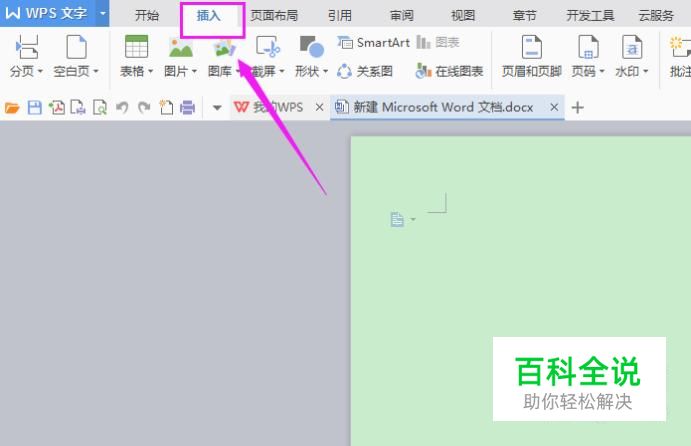Viewport: 691px width, 446px height.
Task: Insert SmartArt graphic
Action: click(374, 42)
